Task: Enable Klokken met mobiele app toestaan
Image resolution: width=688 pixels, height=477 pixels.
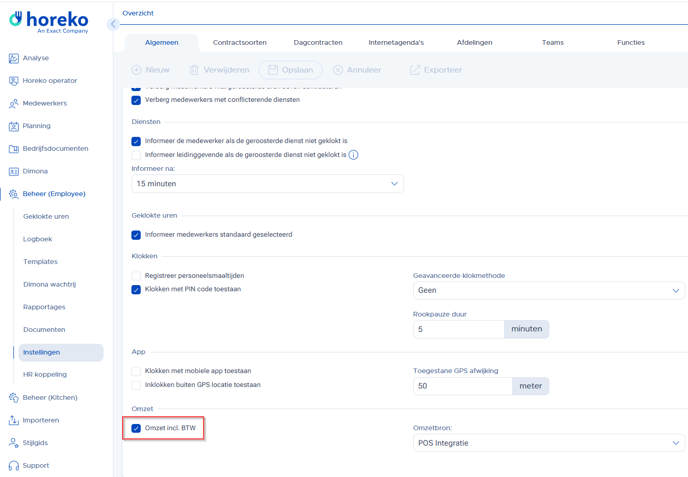Action: point(136,371)
